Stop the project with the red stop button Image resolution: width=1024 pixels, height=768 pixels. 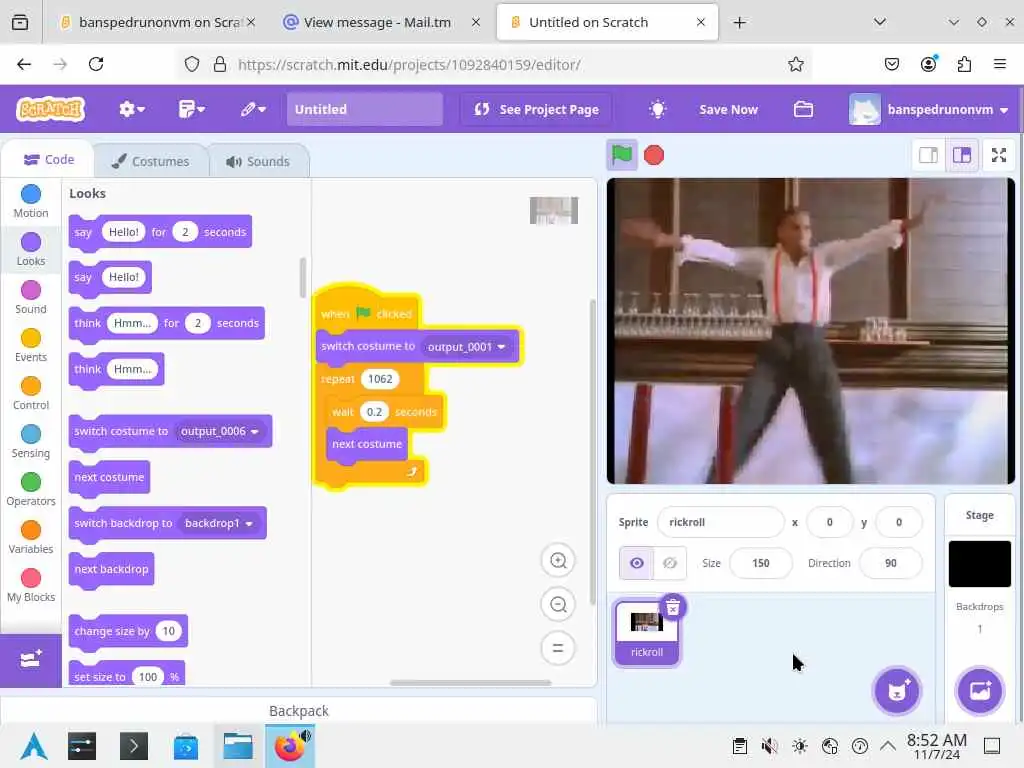[x=654, y=155]
